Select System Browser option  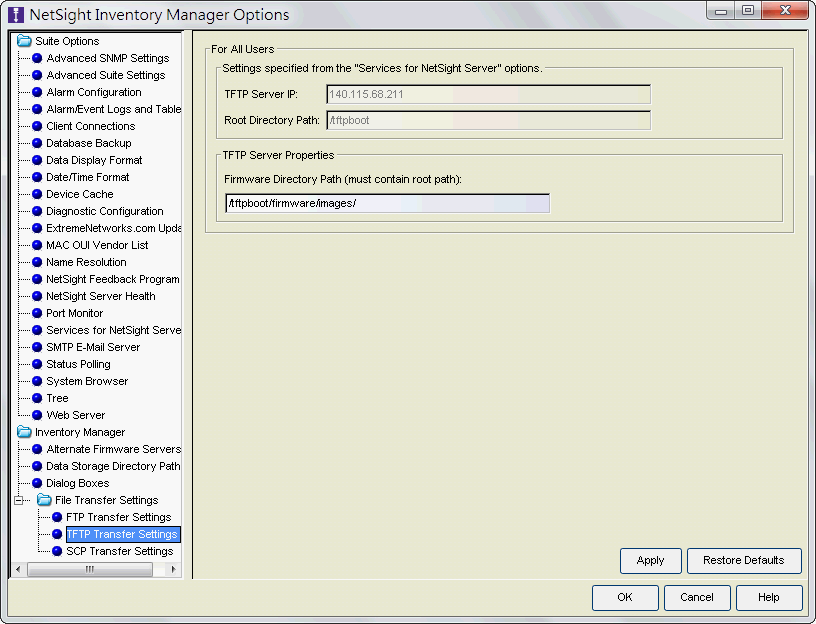tap(87, 381)
